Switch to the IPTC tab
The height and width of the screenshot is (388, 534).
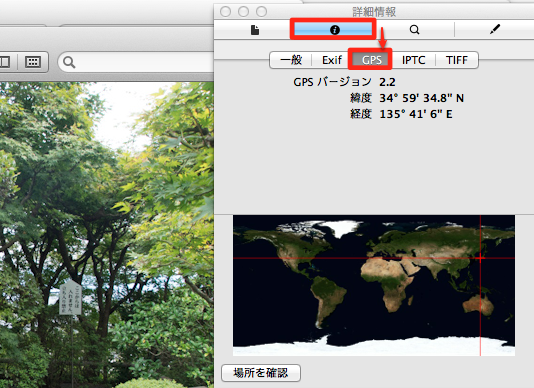413,60
